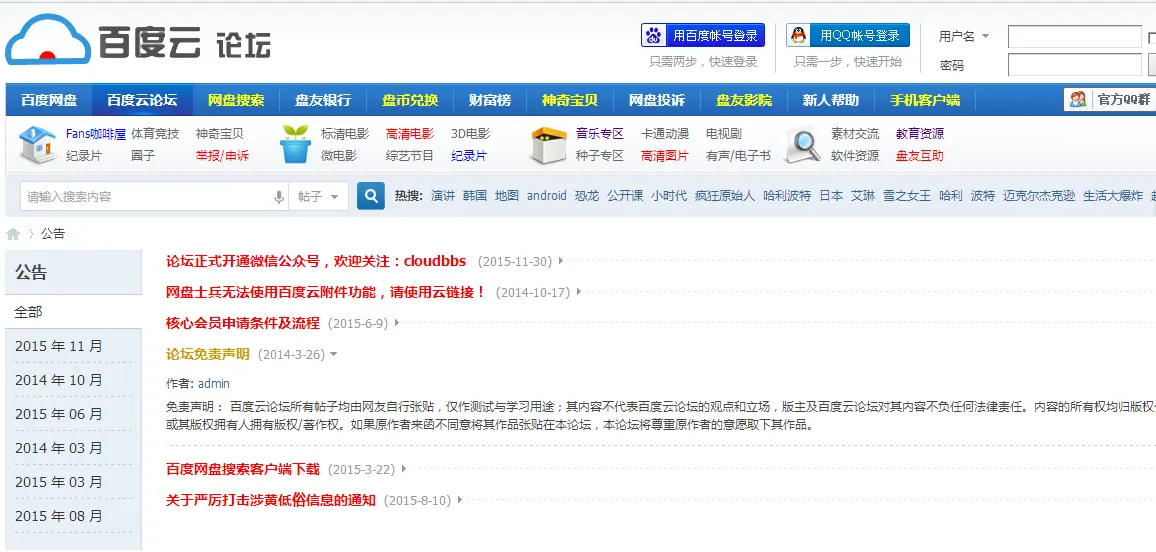Collapse the 论坛免责声明 announcement arrow
Screen dimensions: 1156x552
coord(333,354)
